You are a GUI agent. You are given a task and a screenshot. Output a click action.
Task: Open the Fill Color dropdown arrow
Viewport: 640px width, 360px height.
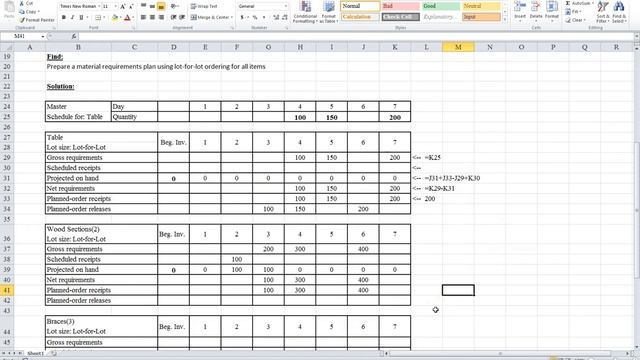click(120, 18)
